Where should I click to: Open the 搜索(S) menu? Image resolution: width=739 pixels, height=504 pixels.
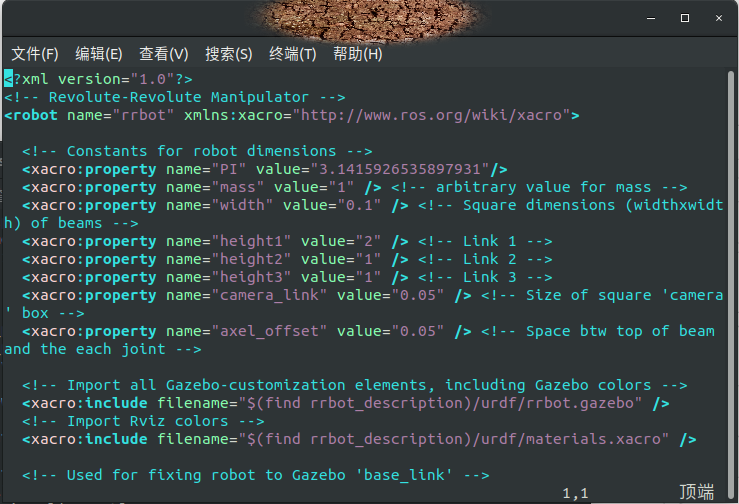click(x=229, y=54)
